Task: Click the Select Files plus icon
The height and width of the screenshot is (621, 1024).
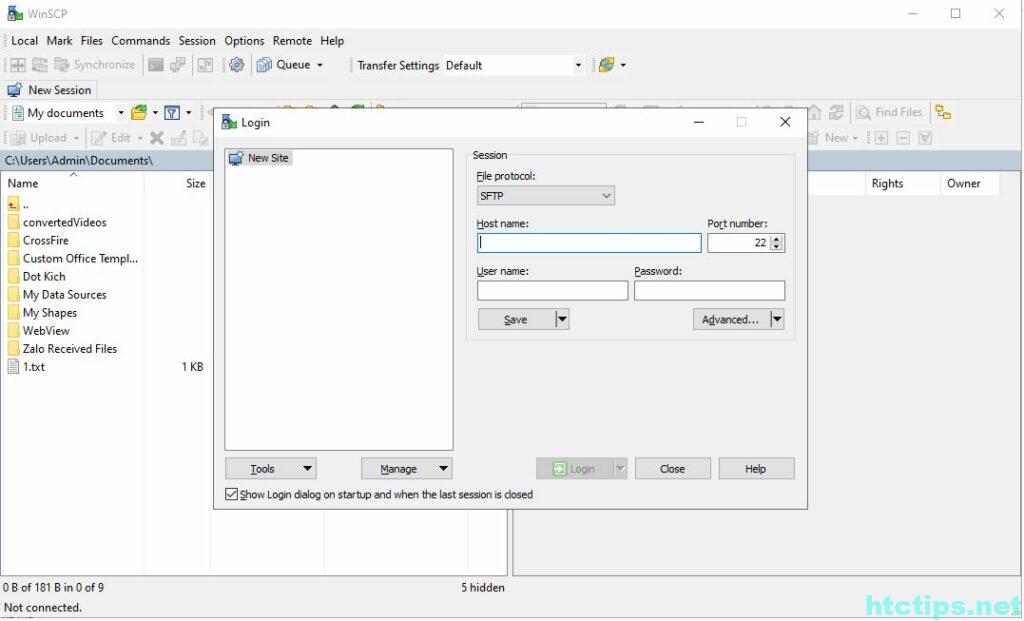Action: tap(881, 138)
